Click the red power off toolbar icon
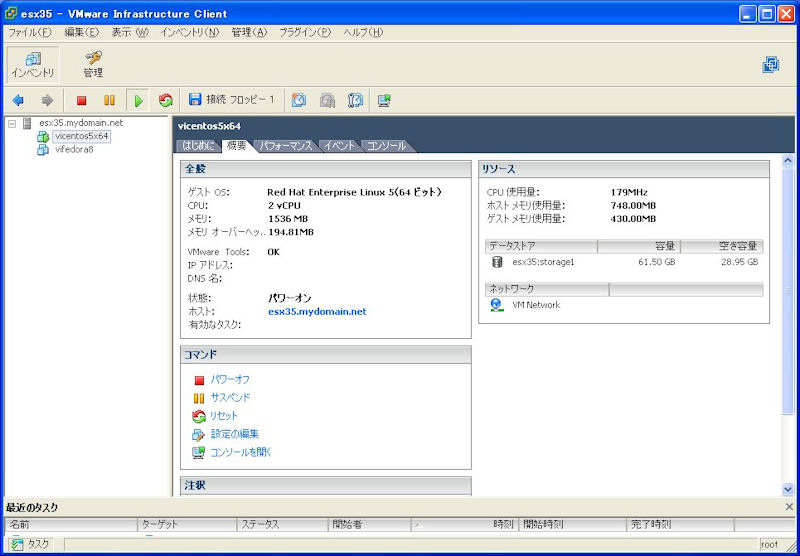 coord(81,100)
